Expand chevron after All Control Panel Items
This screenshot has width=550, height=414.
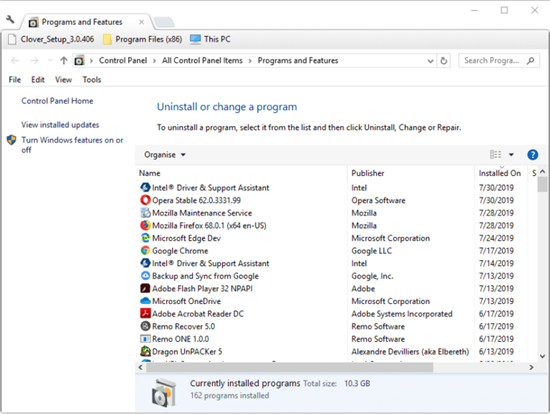250,61
